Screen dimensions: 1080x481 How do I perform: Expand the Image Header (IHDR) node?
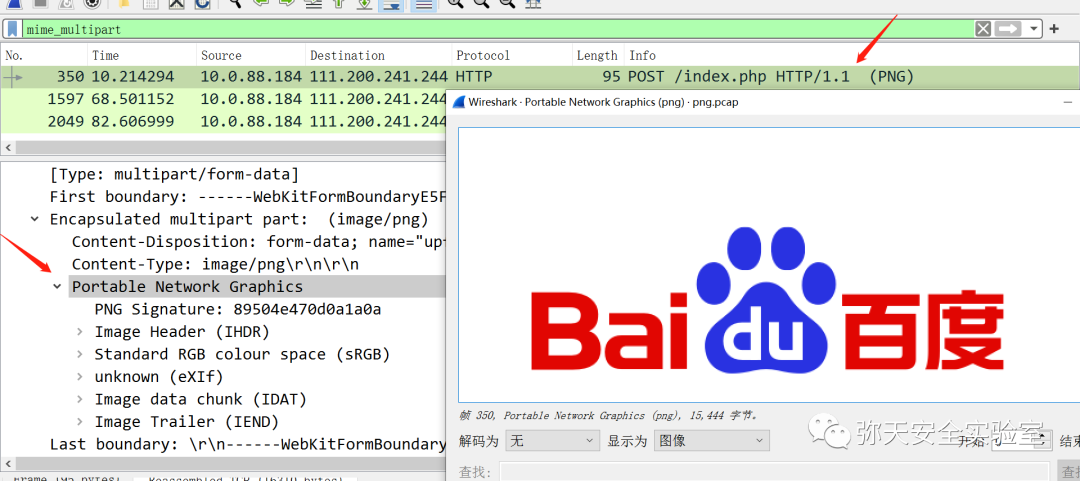(x=80, y=332)
